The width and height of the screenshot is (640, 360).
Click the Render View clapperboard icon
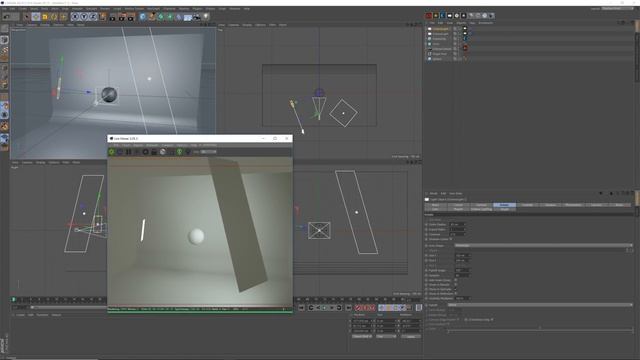tap(112, 18)
